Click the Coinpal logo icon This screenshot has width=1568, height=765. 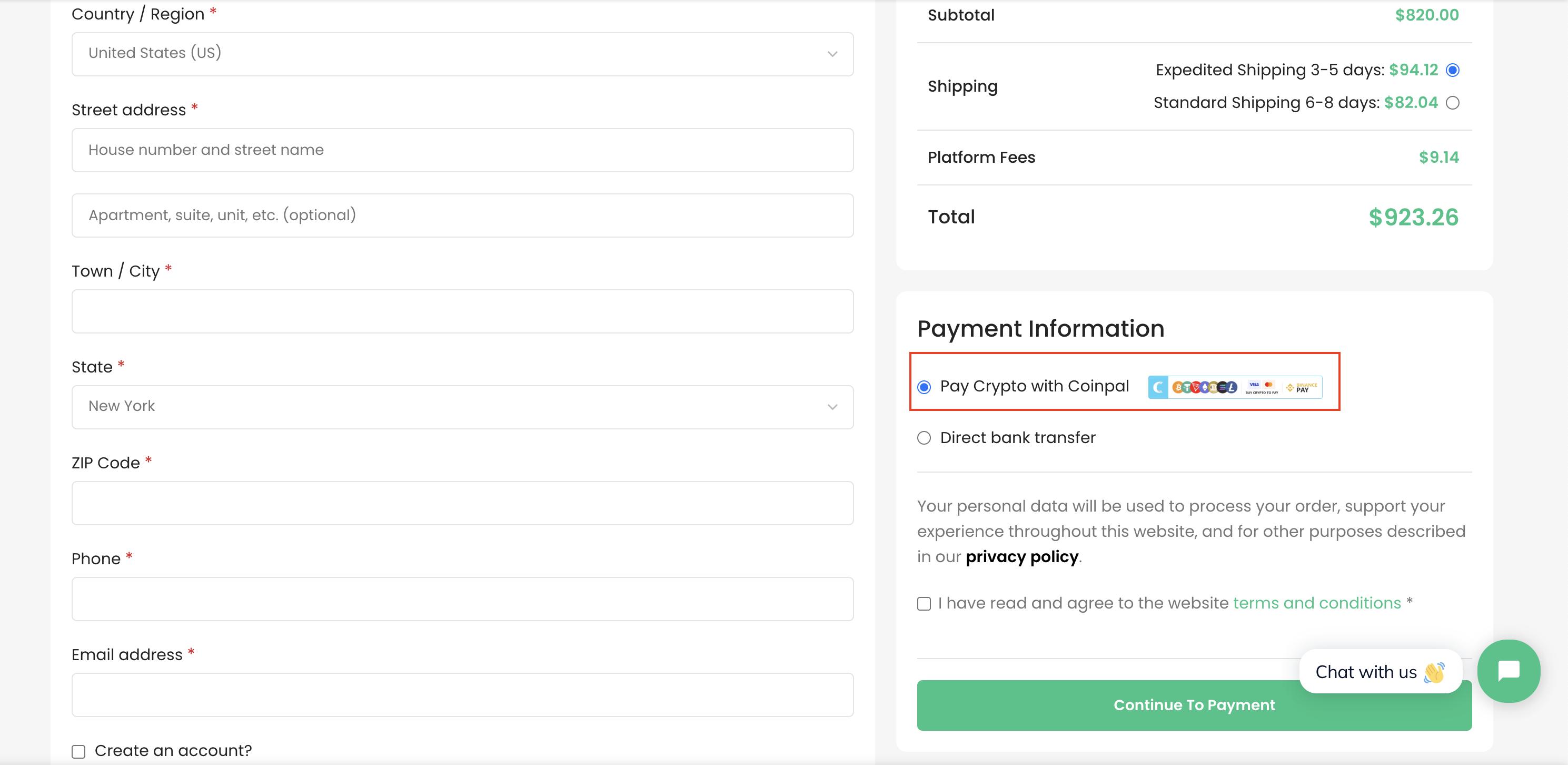(1158, 387)
